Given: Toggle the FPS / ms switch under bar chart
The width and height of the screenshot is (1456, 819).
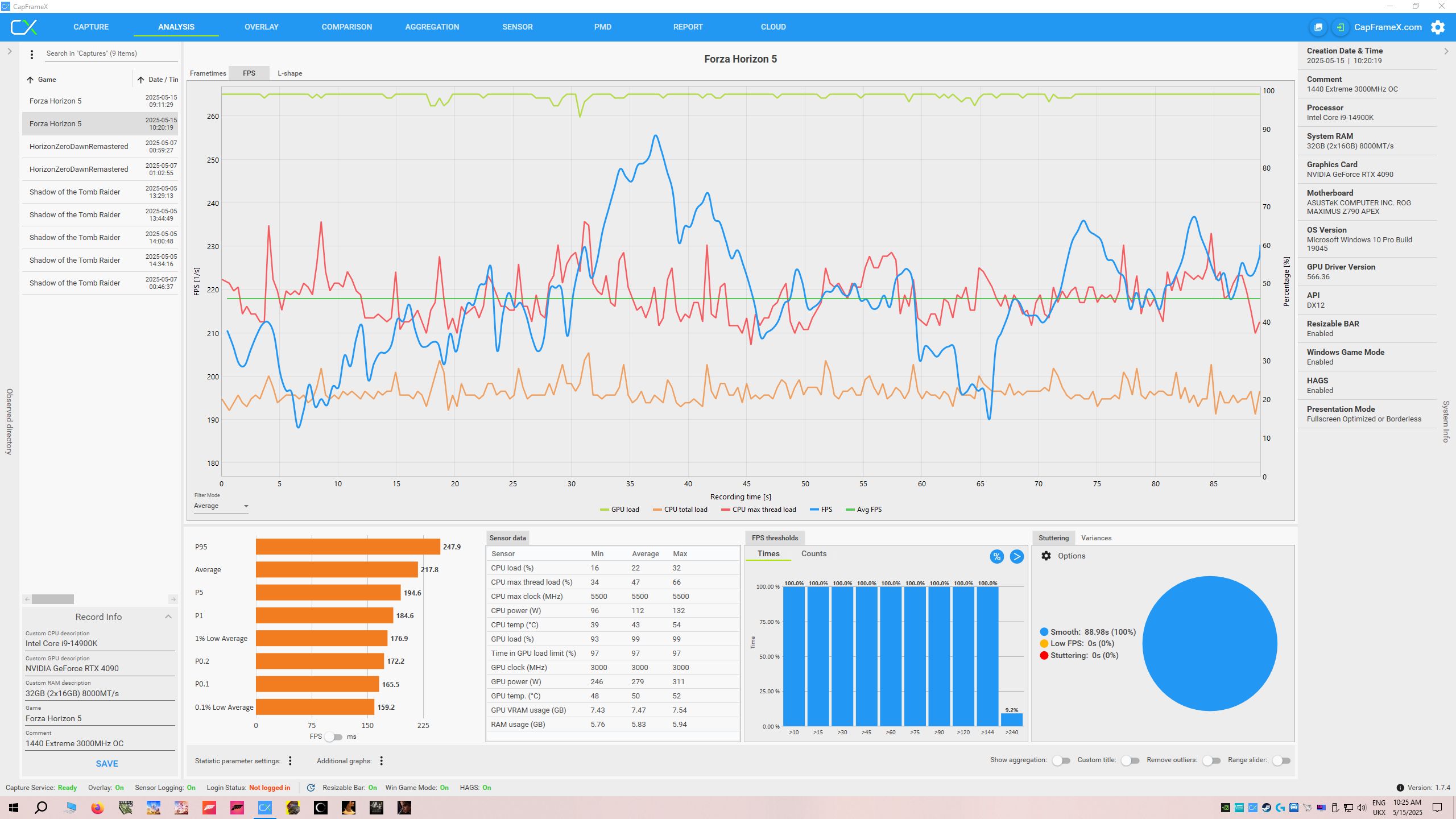Looking at the screenshot, I should [x=334, y=737].
